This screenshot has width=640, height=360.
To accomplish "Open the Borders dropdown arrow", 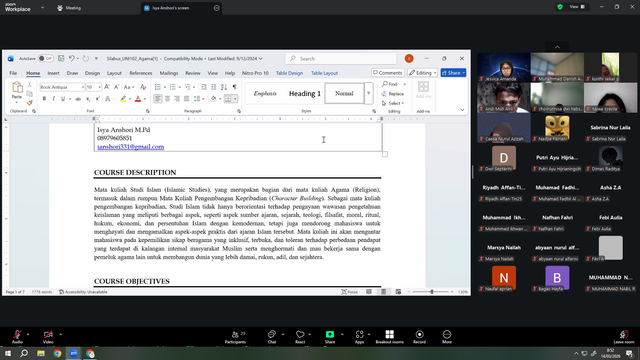I will point(235,99).
